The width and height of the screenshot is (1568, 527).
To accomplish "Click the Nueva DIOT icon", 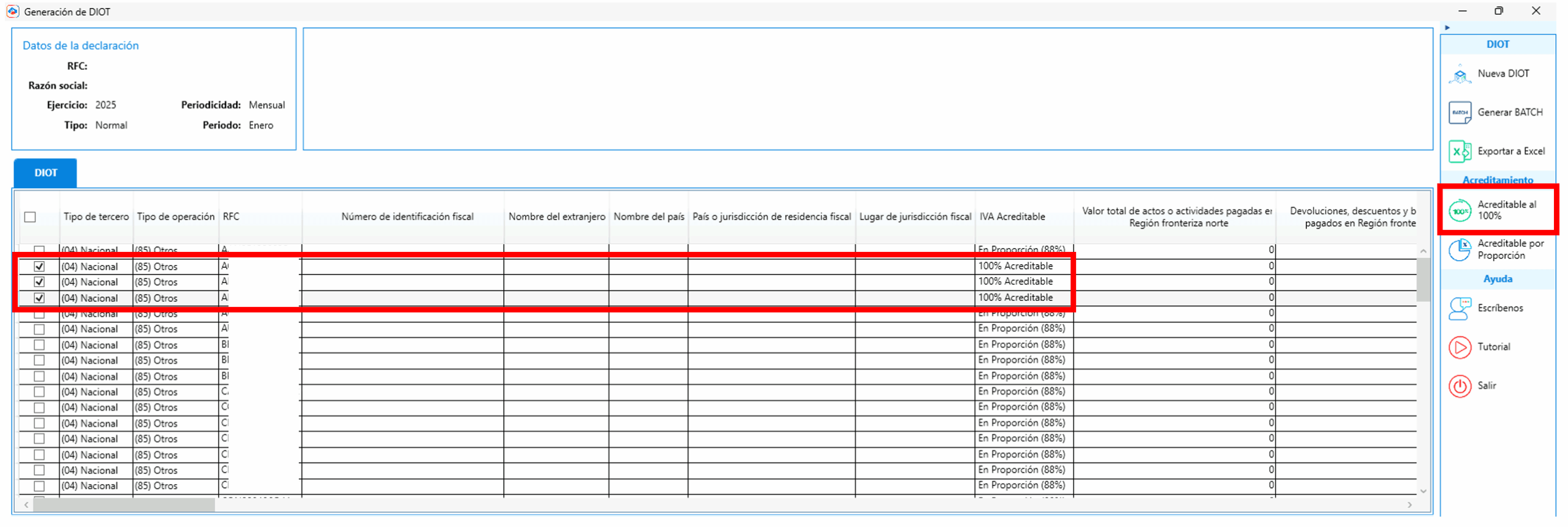I will [x=1460, y=74].
